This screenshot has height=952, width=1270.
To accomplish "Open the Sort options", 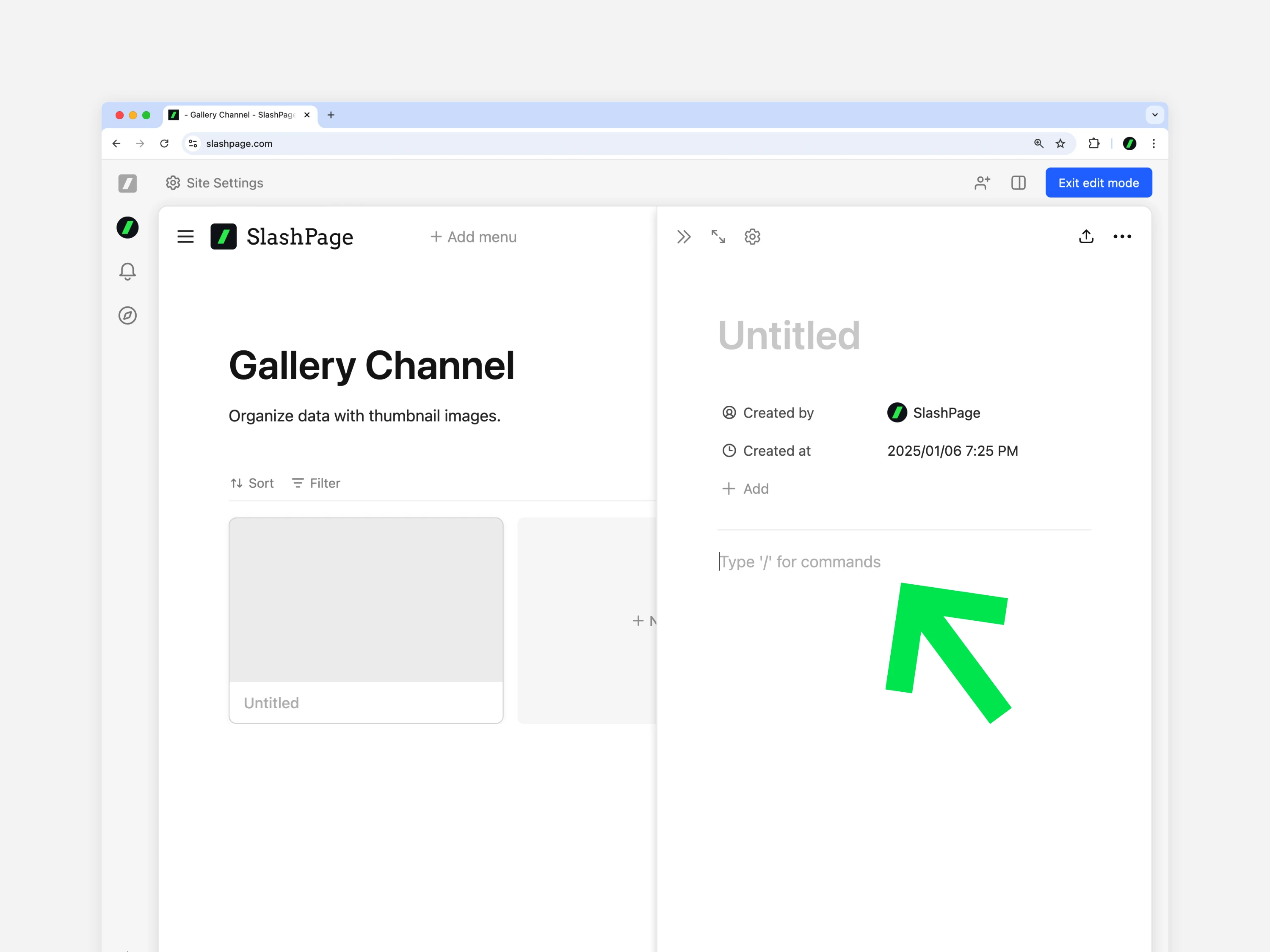I will 252,483.
